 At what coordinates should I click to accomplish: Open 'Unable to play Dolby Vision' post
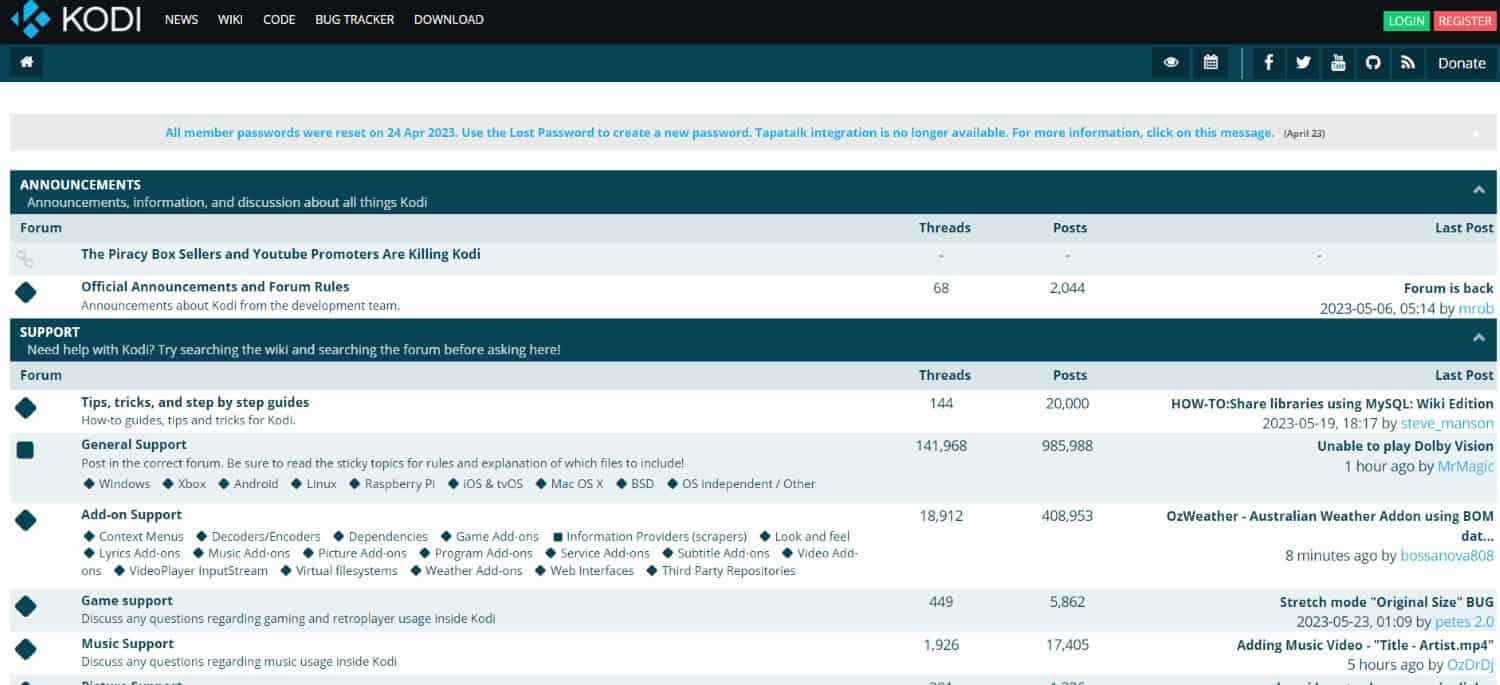click(1405, 446)
